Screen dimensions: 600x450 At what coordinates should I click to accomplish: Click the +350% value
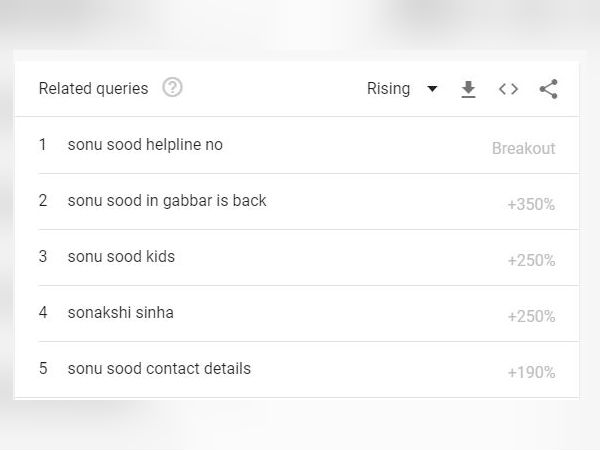[531, 204]
